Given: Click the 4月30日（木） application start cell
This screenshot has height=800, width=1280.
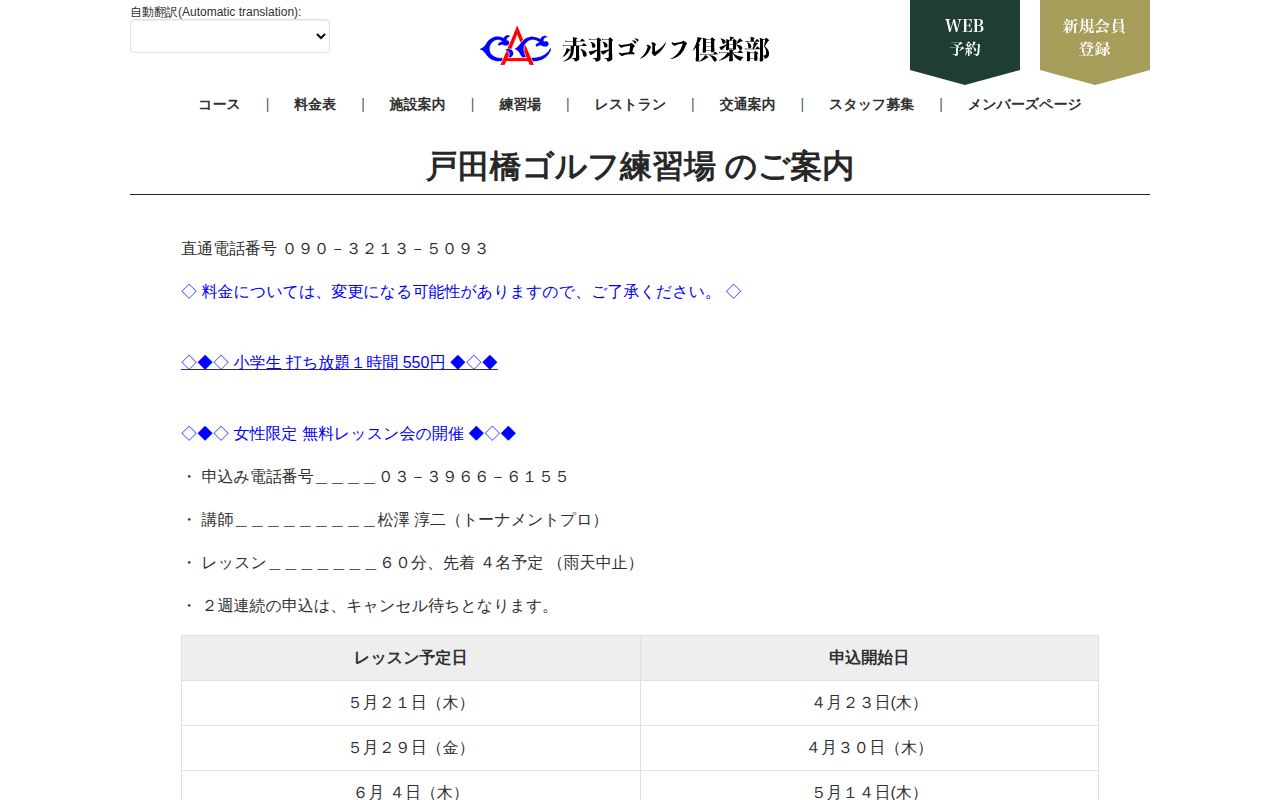Looking at the screenshot, I should (869, 748).
